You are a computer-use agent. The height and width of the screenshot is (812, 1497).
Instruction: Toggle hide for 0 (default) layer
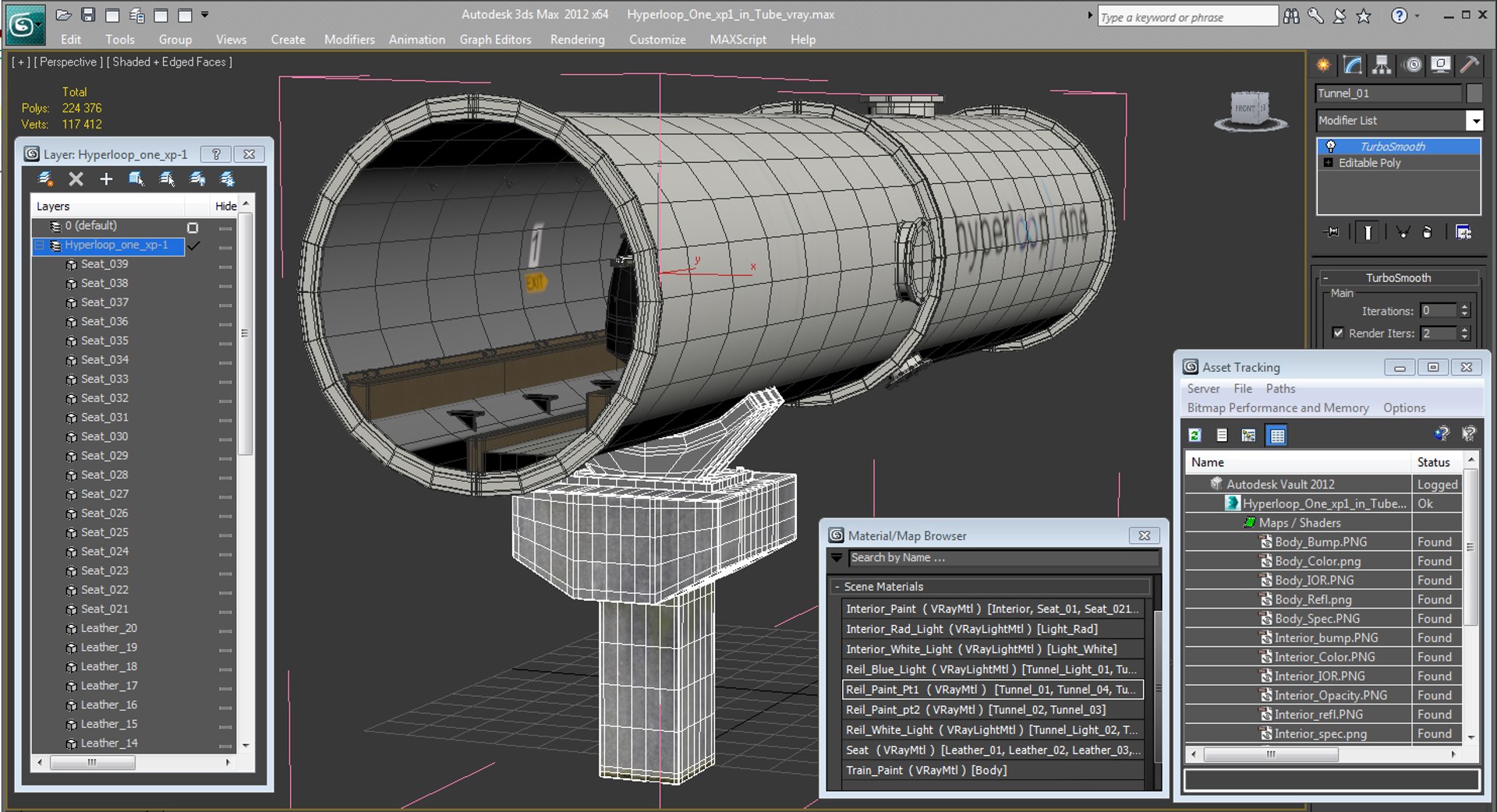(225, 228)
